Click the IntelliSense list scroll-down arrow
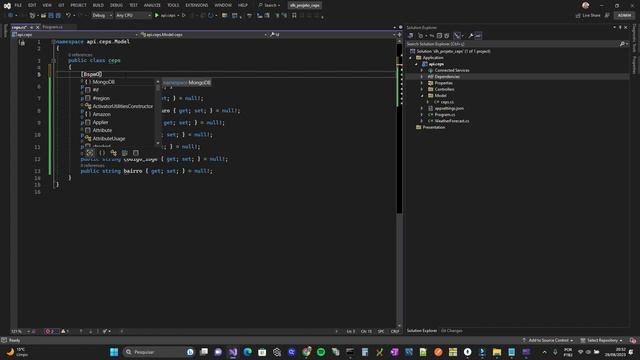 click(158, 143)
